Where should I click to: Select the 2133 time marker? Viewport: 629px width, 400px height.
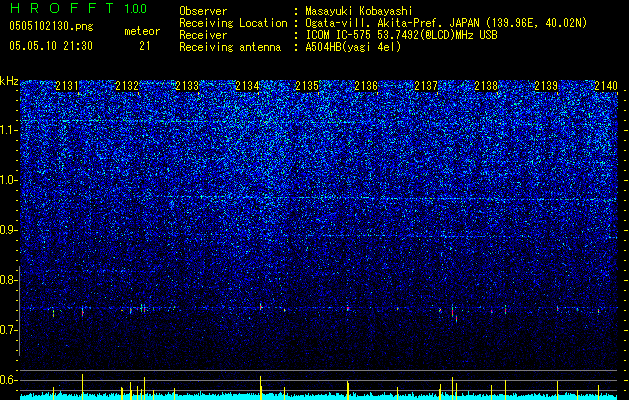[187, 86]
